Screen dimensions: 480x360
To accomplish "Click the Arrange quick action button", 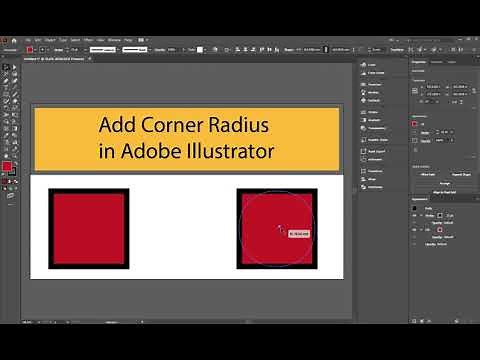I will click(445, 183).
